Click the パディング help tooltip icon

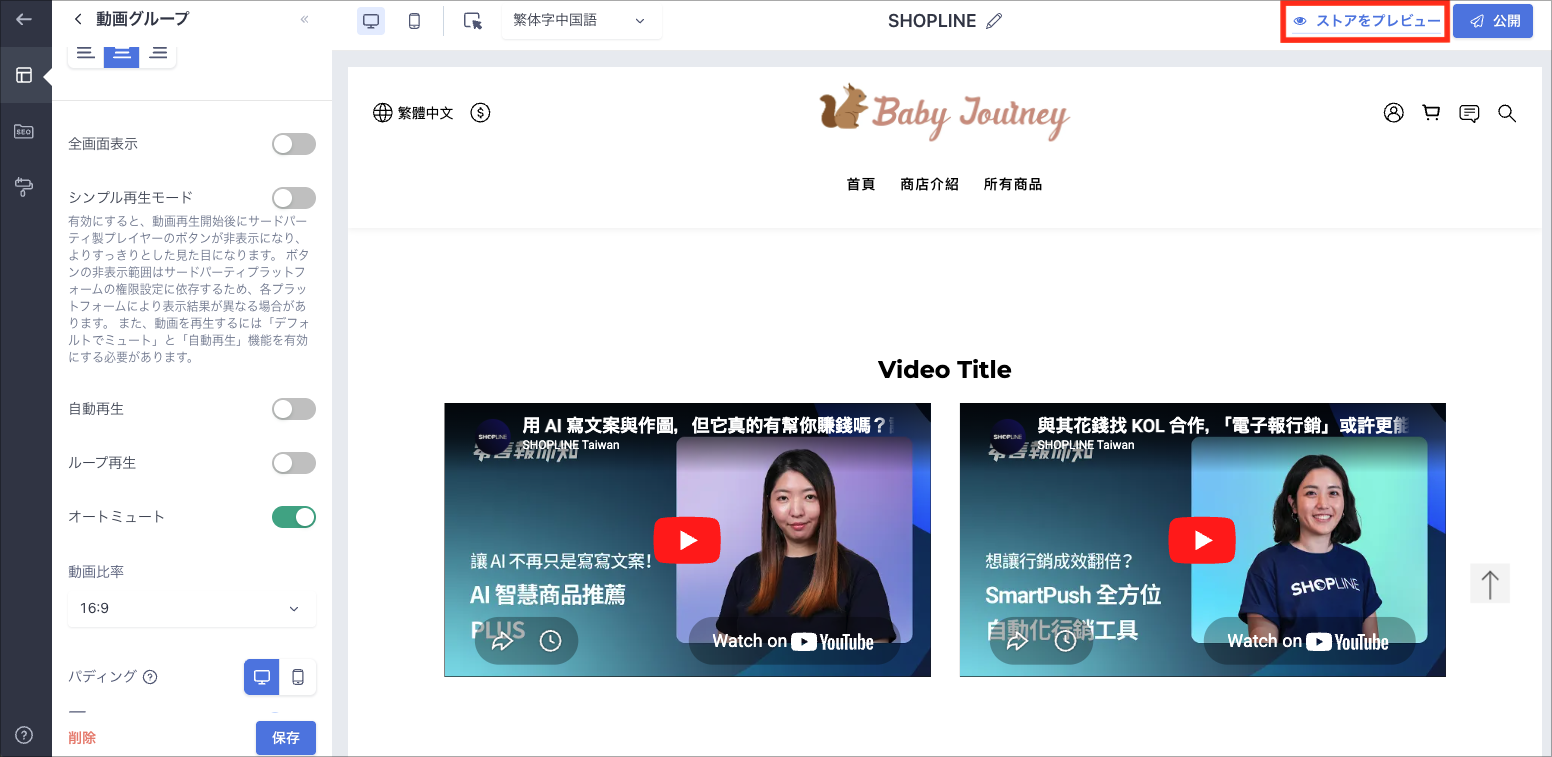(x=150, y=677)
